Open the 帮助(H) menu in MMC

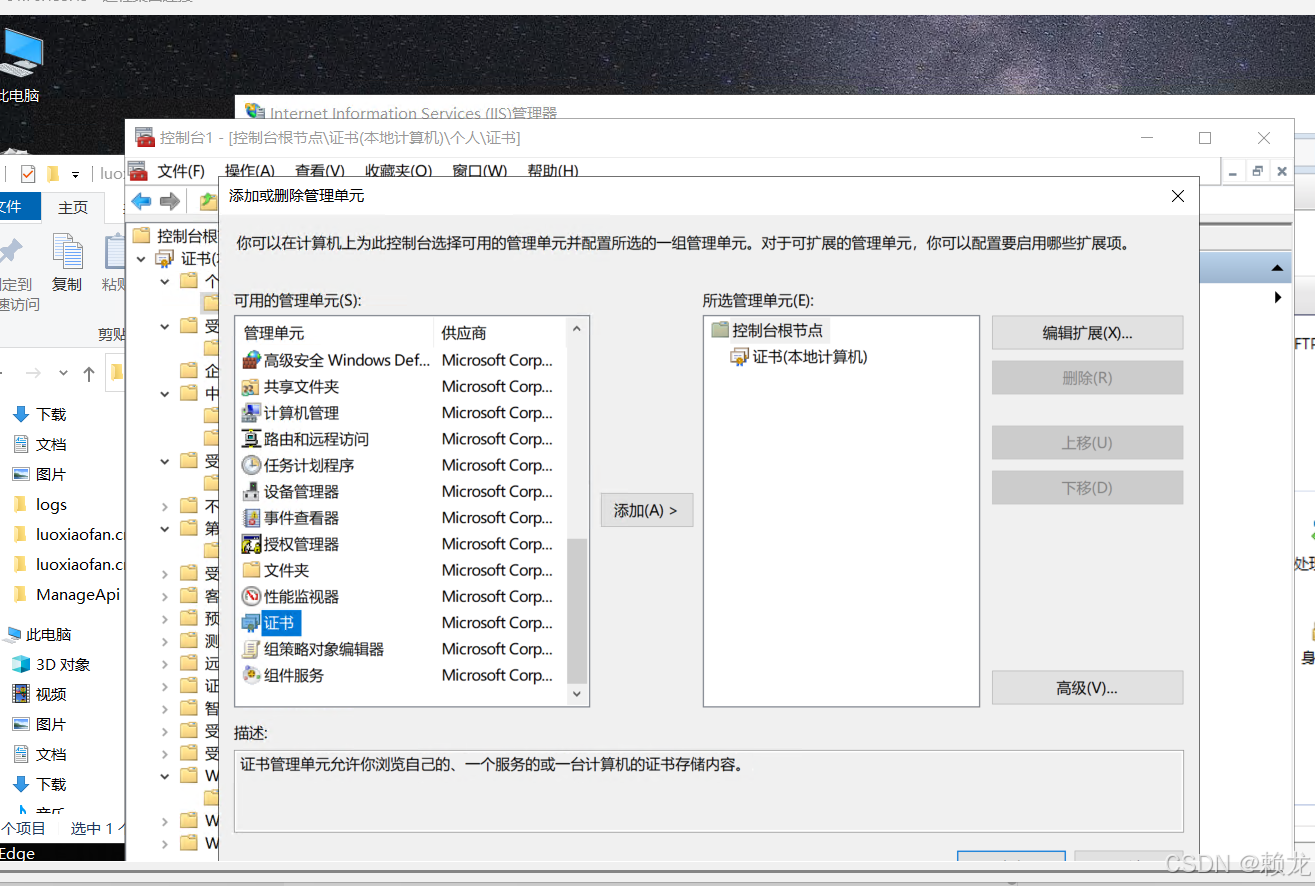(x=553, y=171)
